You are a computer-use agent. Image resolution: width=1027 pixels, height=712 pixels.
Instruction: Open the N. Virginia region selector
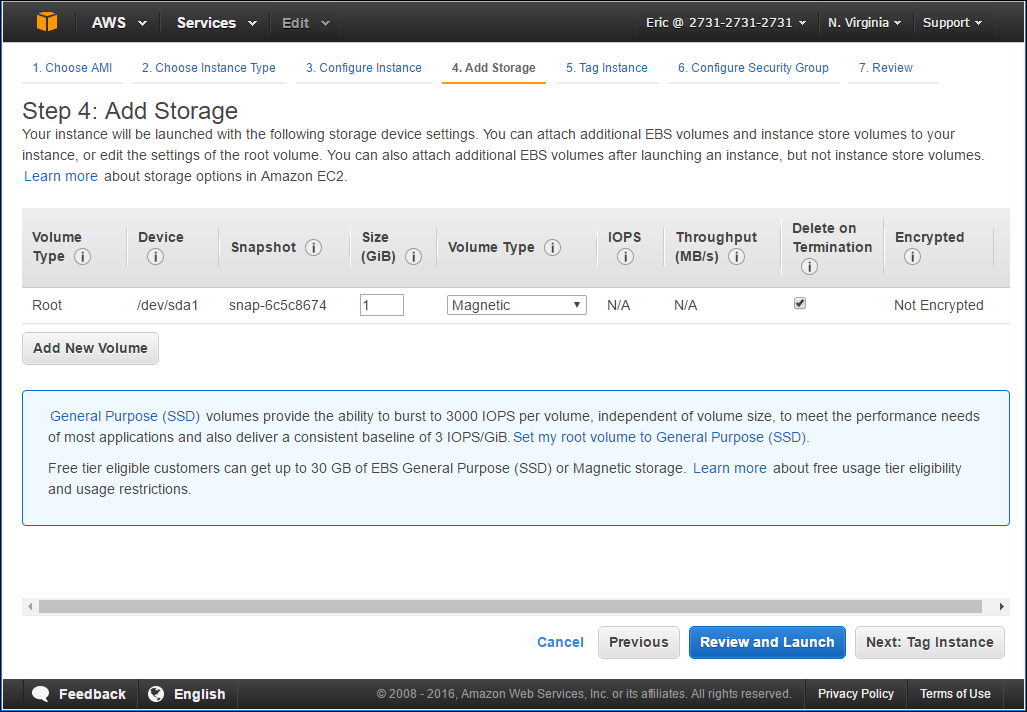pyautogui.click(x=864, y=23)
